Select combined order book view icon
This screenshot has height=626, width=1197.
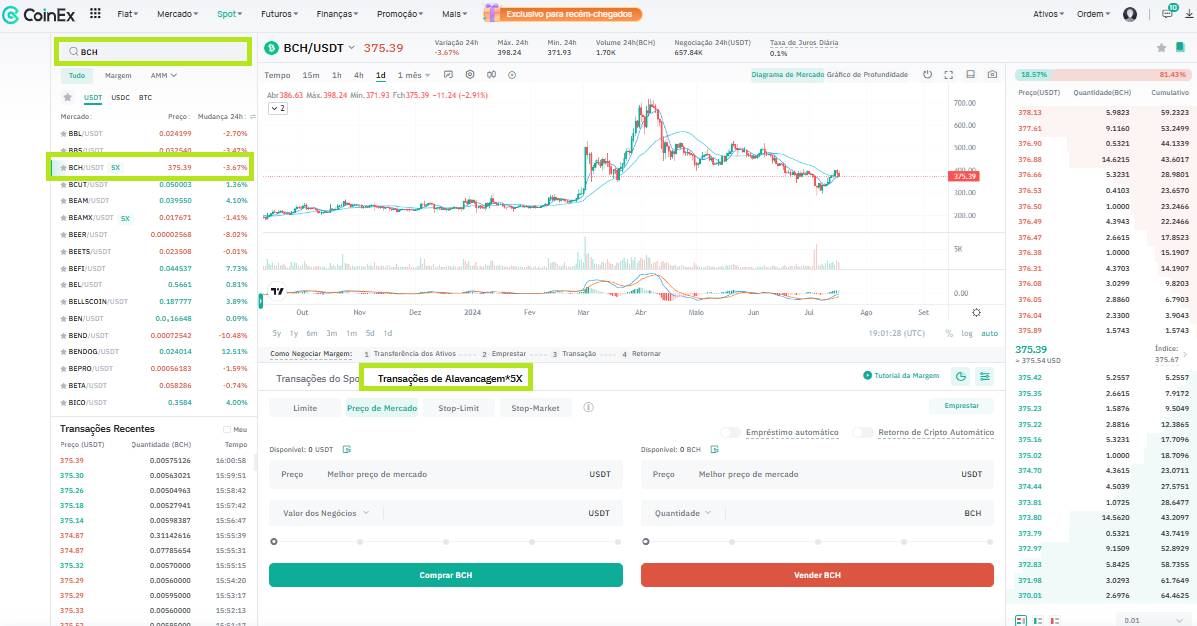(1021, 620)
